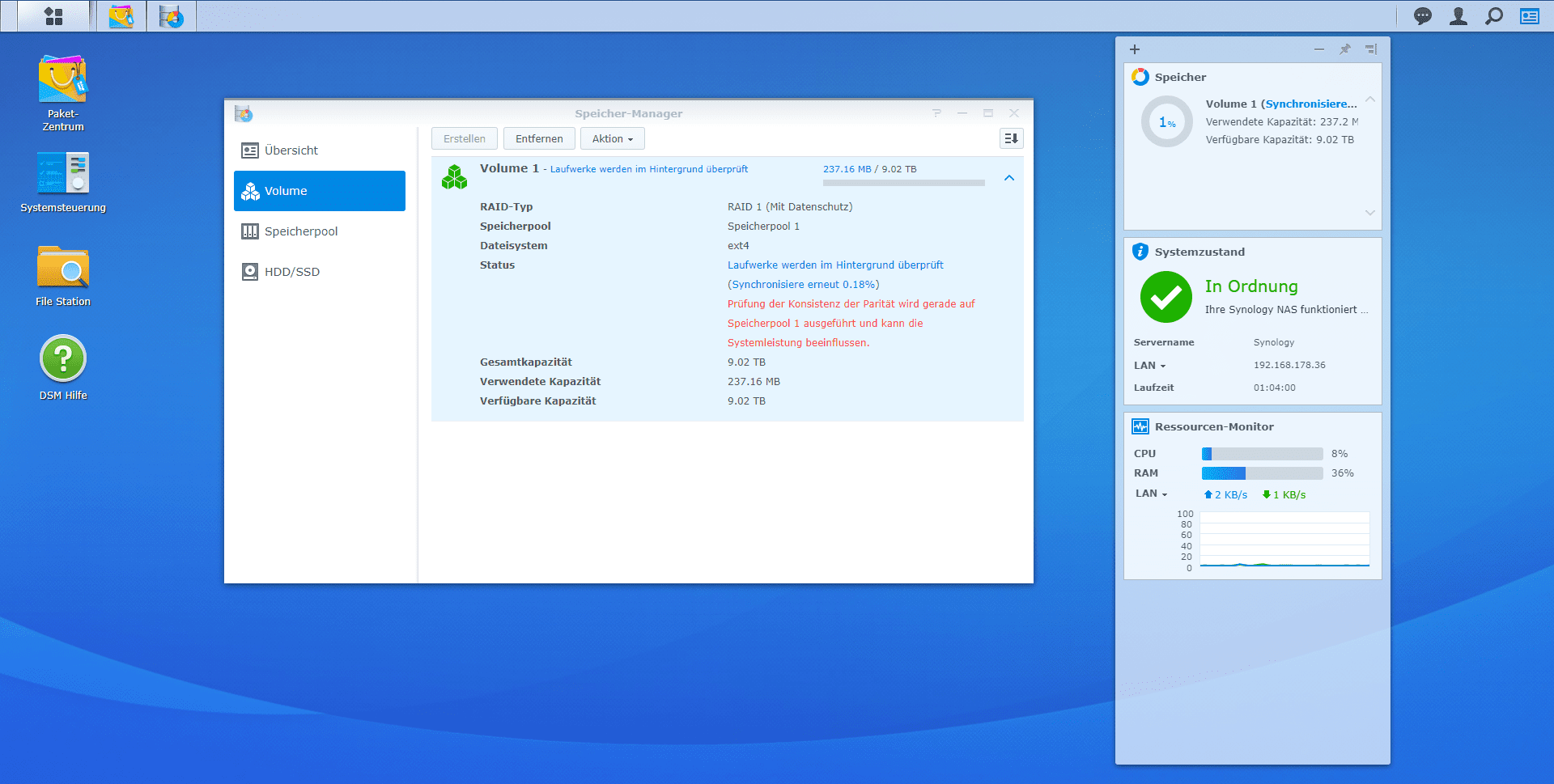Viewport: 1554px width, 784px height.
Task: Click the Volume 1 green cubes icon
Action: pos(455,176)
